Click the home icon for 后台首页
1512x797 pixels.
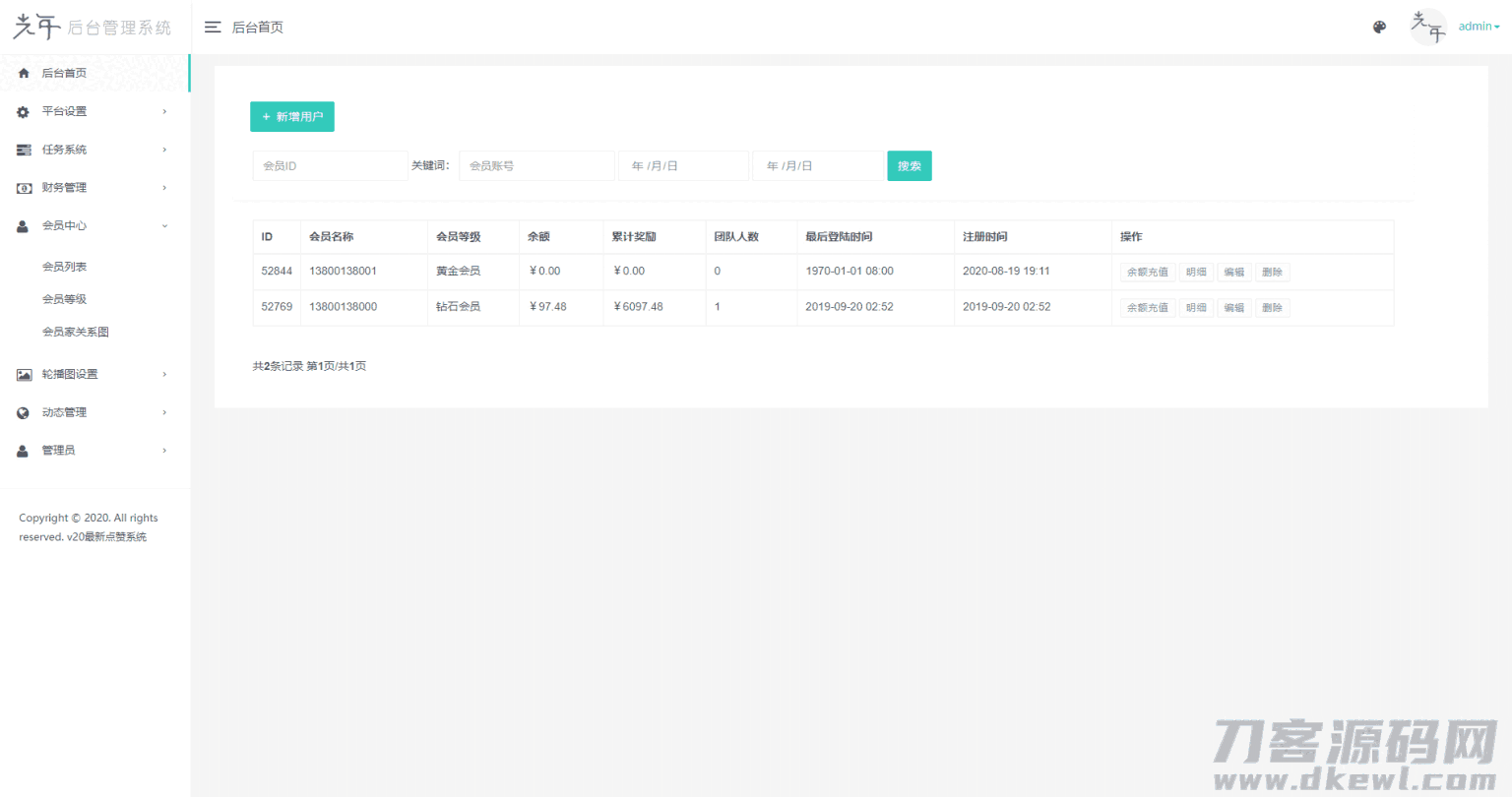24,73
